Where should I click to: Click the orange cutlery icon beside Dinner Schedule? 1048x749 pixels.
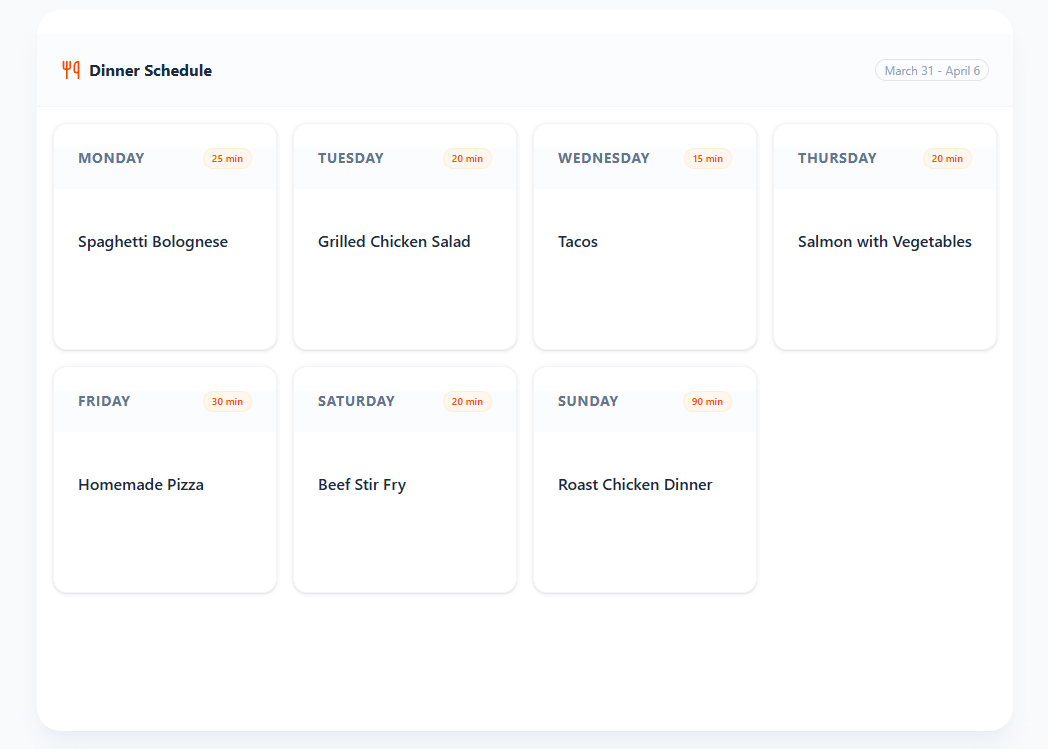pos(70,69)
